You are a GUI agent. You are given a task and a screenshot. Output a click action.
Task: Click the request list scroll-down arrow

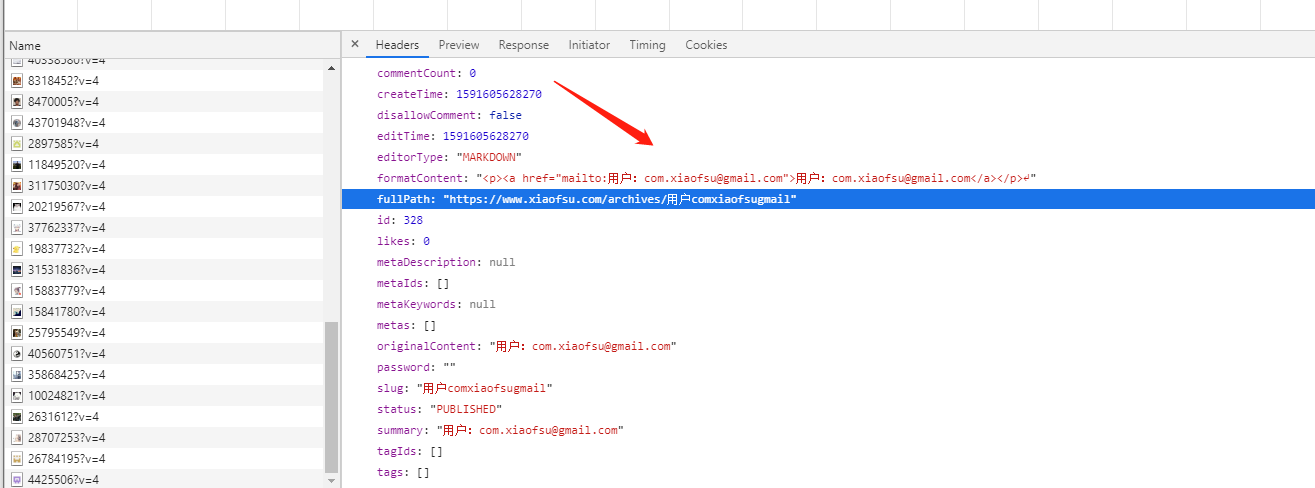331,480
